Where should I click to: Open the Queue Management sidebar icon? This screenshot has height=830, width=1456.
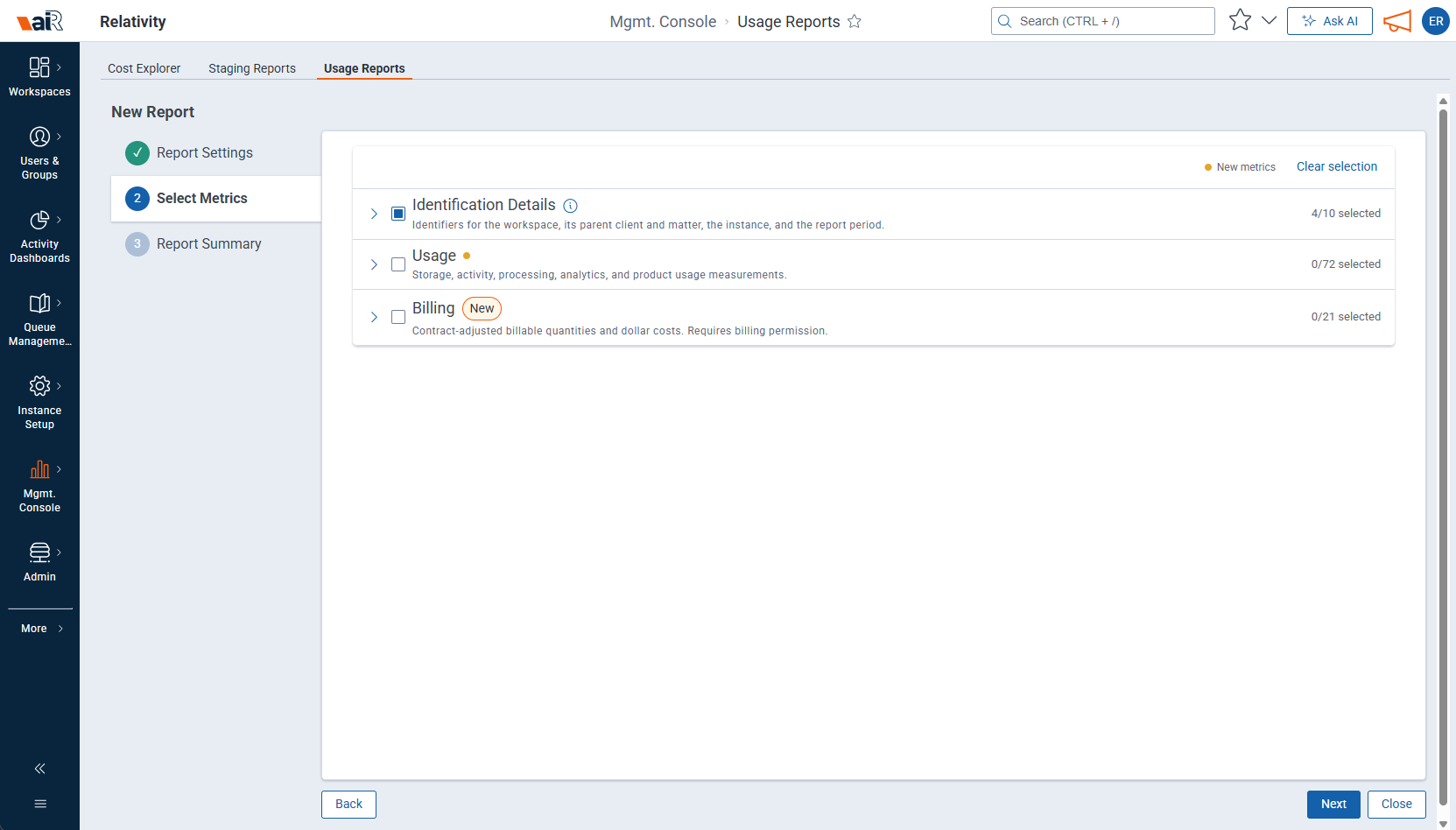coord(39,303)
